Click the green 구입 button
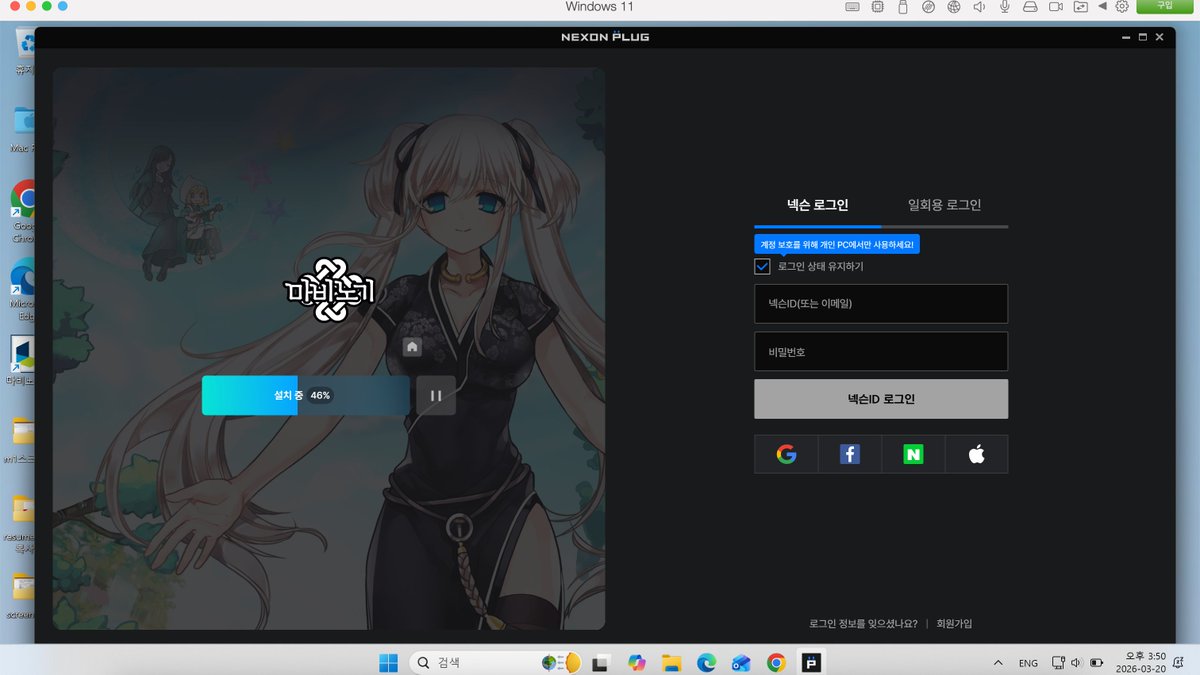This screenshot has height=675, width=1200. 1165,6
